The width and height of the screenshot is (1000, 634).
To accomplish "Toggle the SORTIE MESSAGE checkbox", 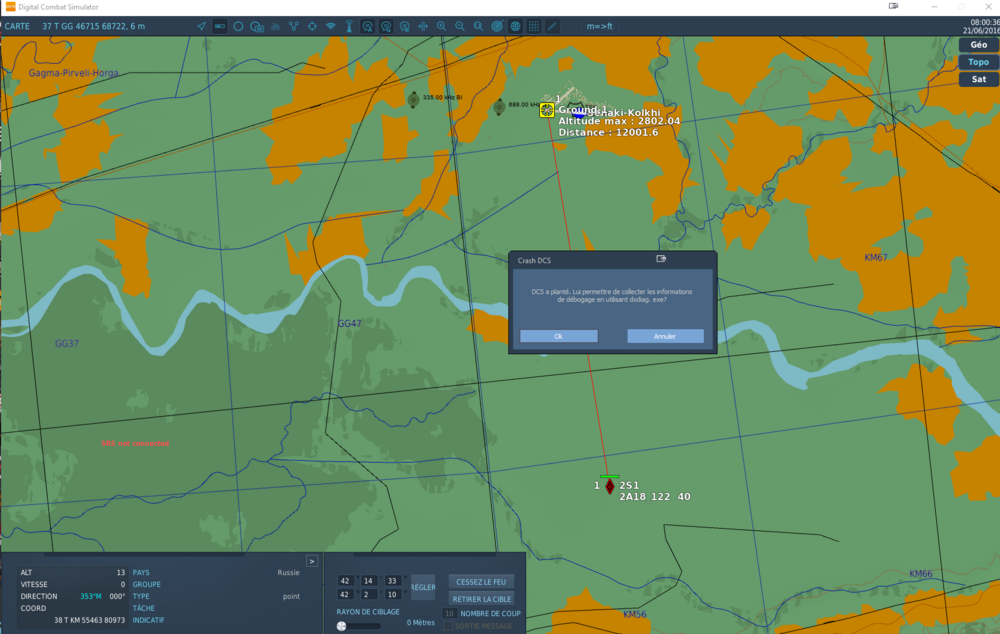I will (x=448, y=626).
